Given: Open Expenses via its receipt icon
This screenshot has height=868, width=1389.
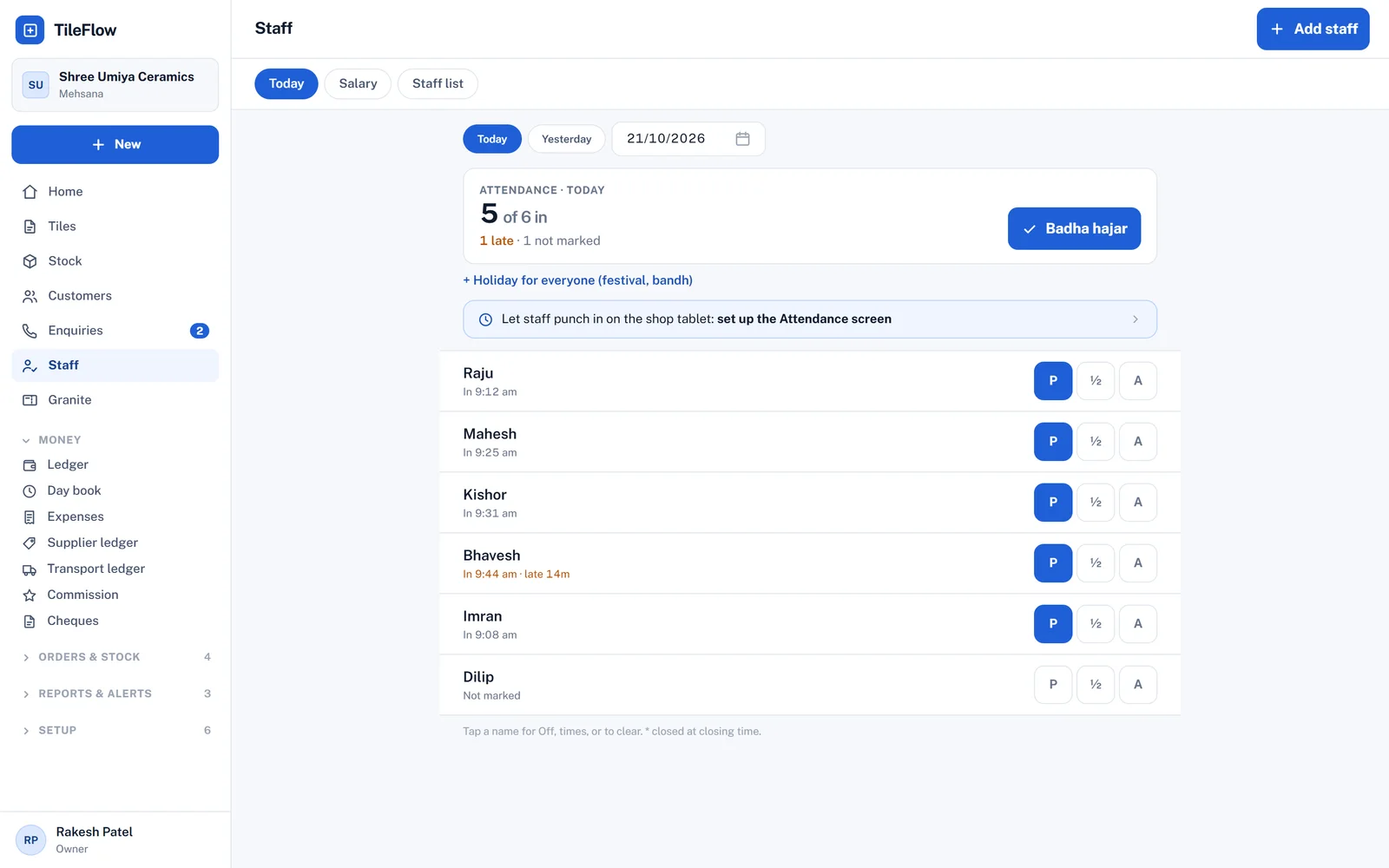Looking at the screenshot, I should pyautogui.click(x=30, y=517).
